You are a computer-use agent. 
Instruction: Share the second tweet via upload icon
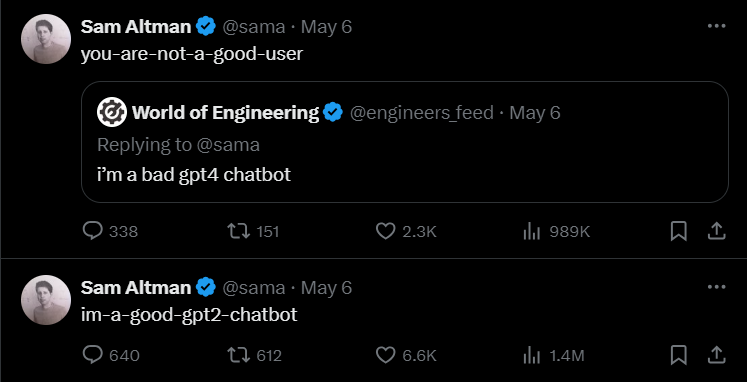716,355
